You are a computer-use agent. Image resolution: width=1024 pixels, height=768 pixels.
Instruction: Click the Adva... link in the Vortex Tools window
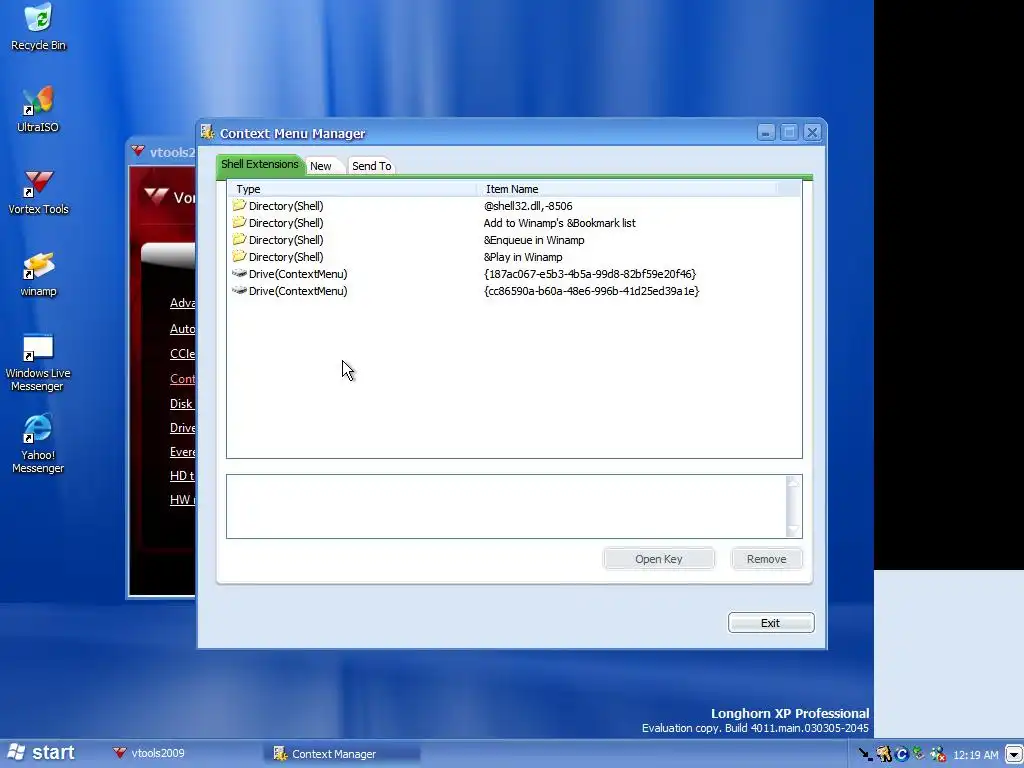(182, 303)
